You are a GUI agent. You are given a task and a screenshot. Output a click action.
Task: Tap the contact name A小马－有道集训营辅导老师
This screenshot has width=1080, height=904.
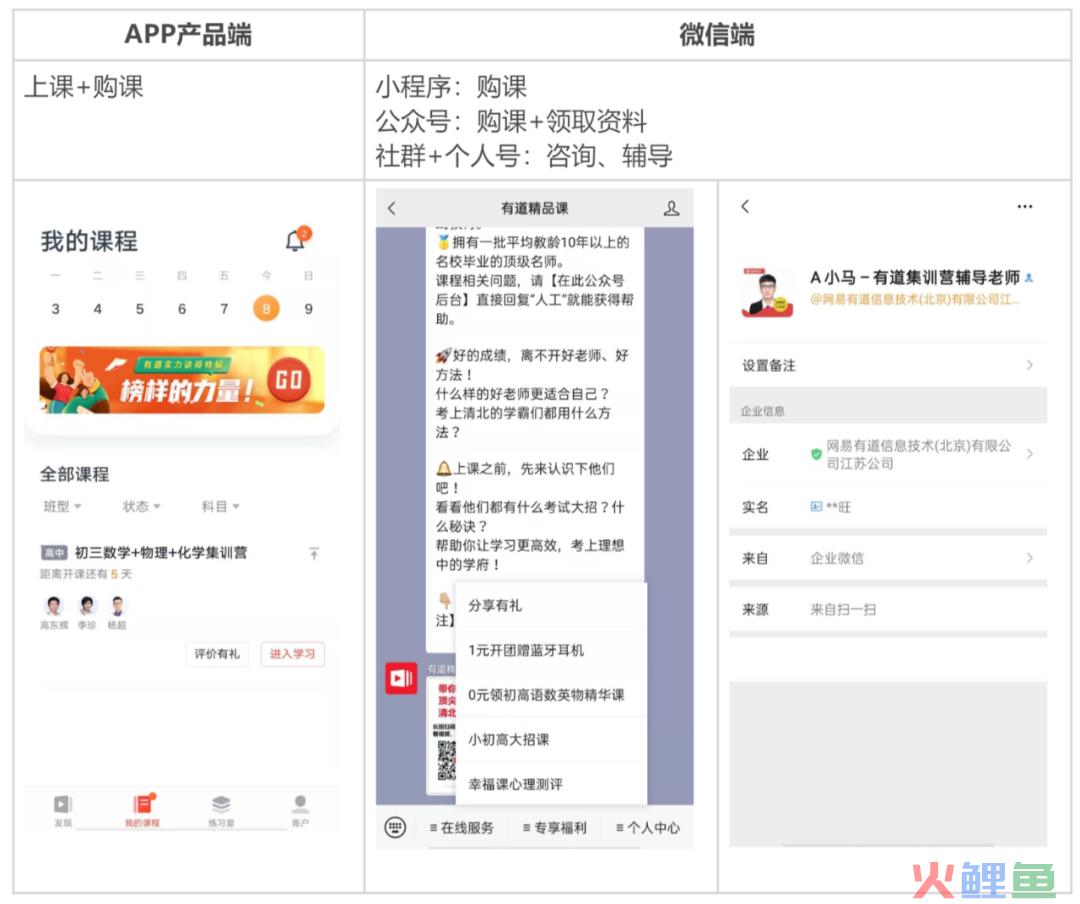tap(915, 278)
